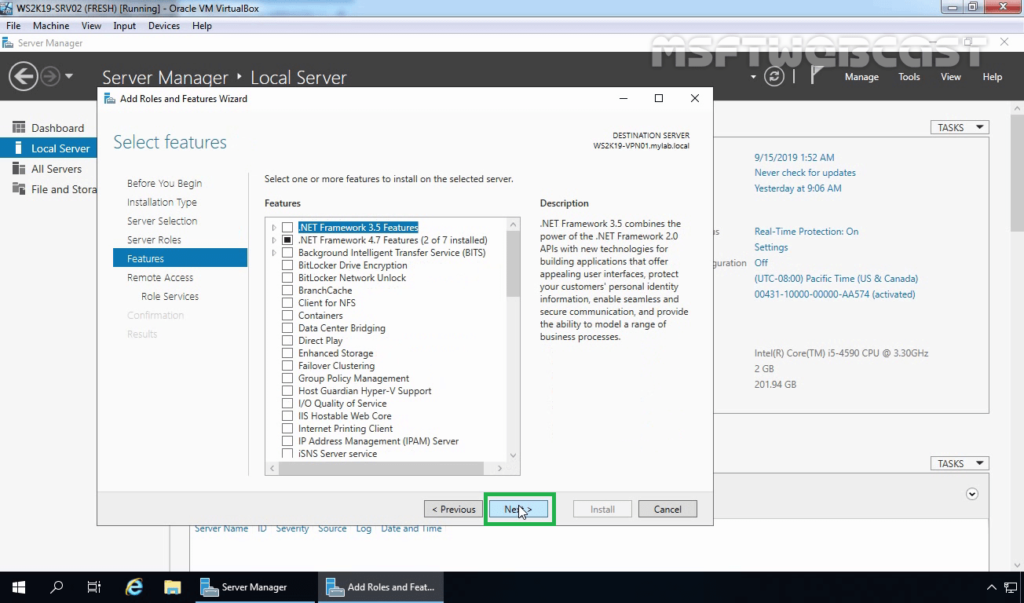Open the navigation history dropdown arrow
The image size is (1024, 603).
69,76
